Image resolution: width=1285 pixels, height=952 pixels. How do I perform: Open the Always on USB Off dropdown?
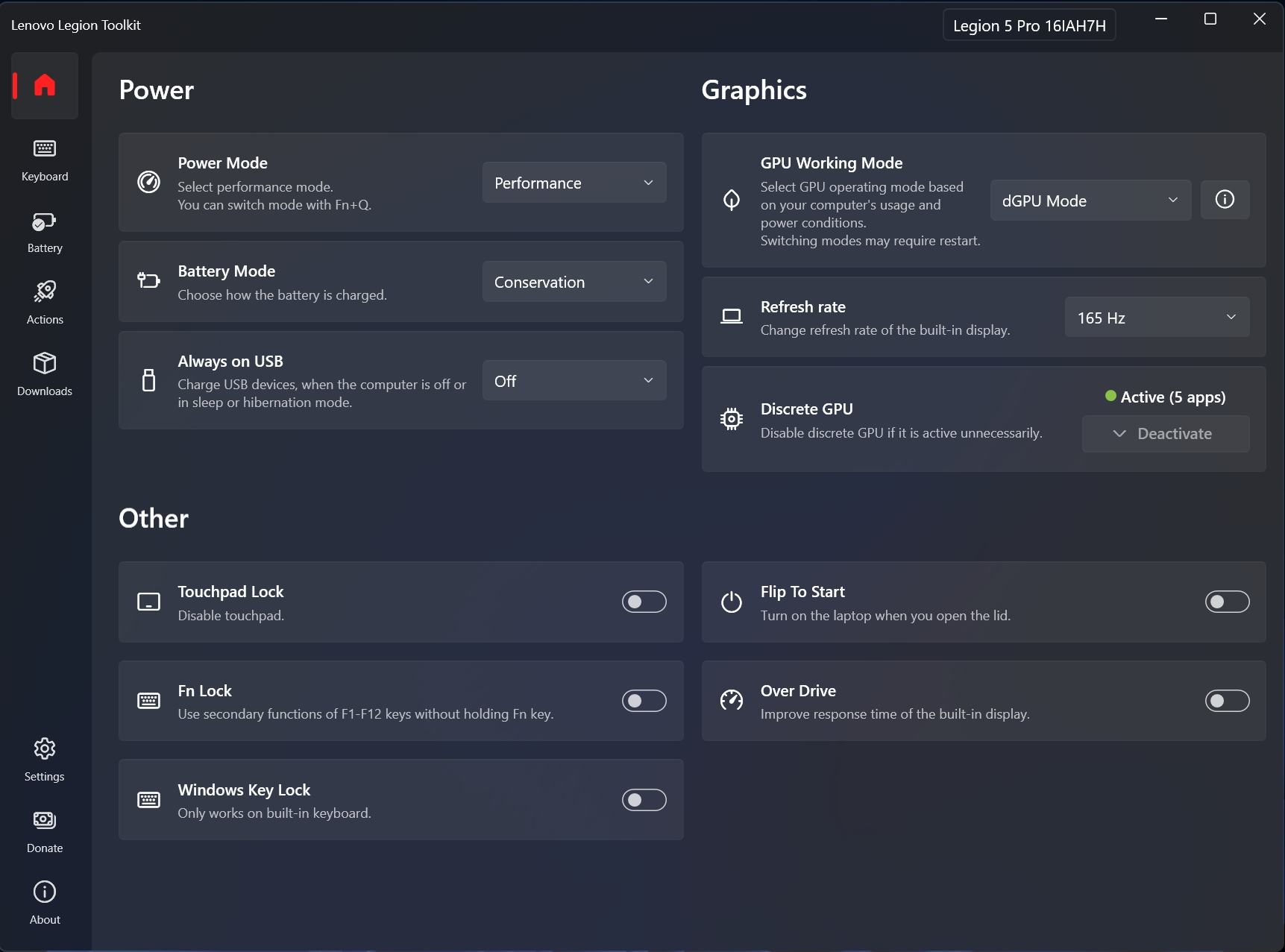click(574, 381)
